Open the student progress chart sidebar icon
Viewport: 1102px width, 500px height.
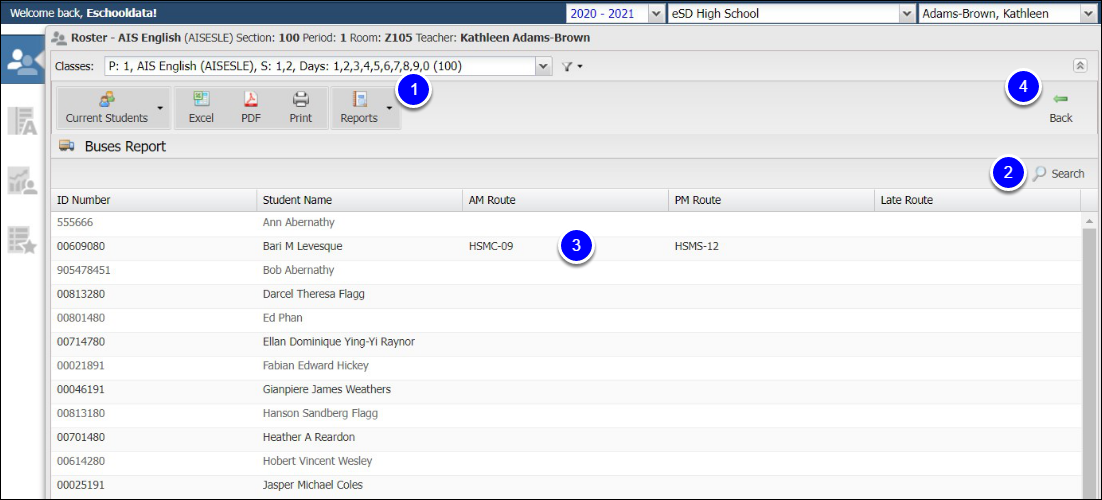pos(22,181)
